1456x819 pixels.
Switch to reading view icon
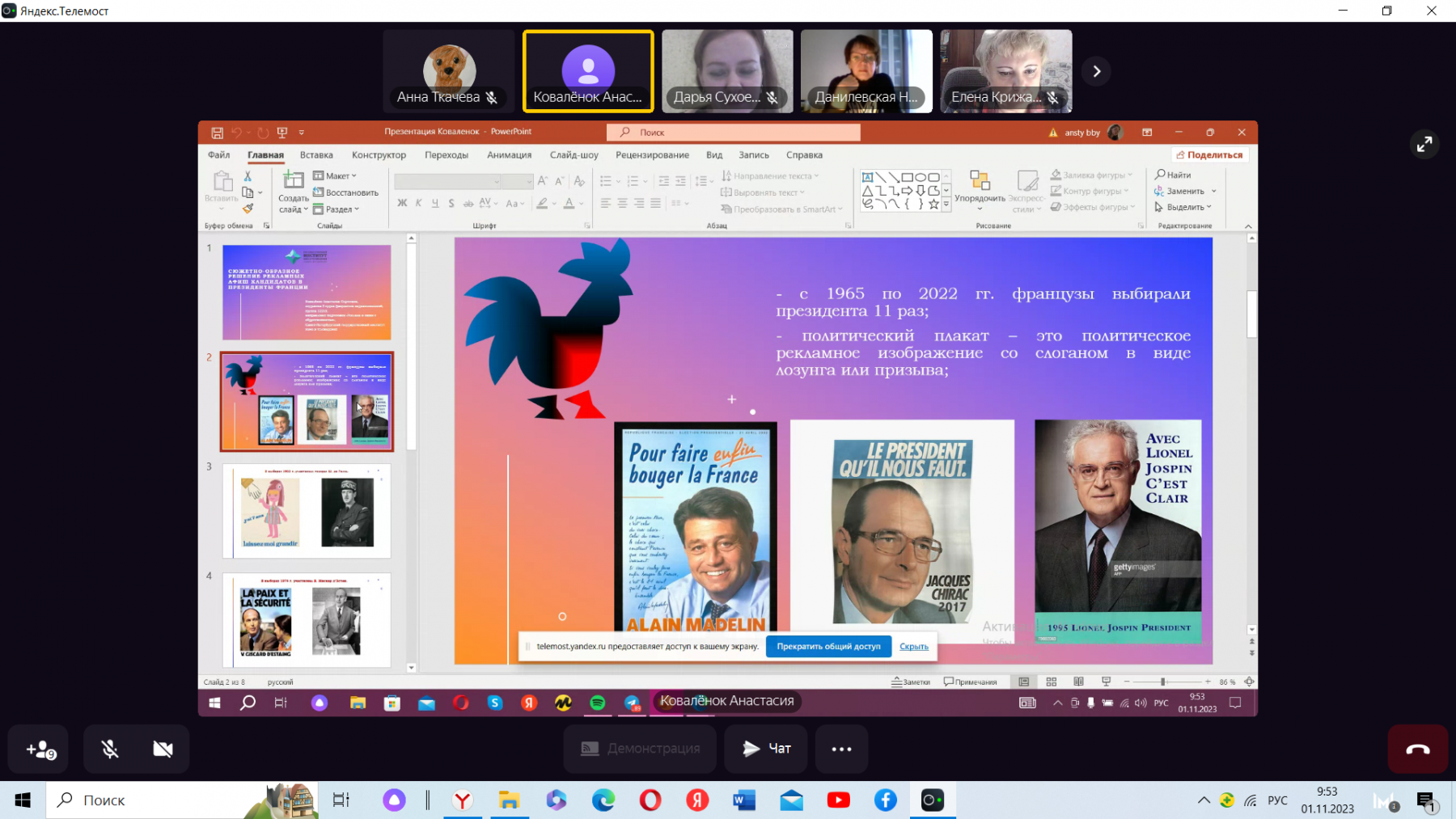[1078, 682]
